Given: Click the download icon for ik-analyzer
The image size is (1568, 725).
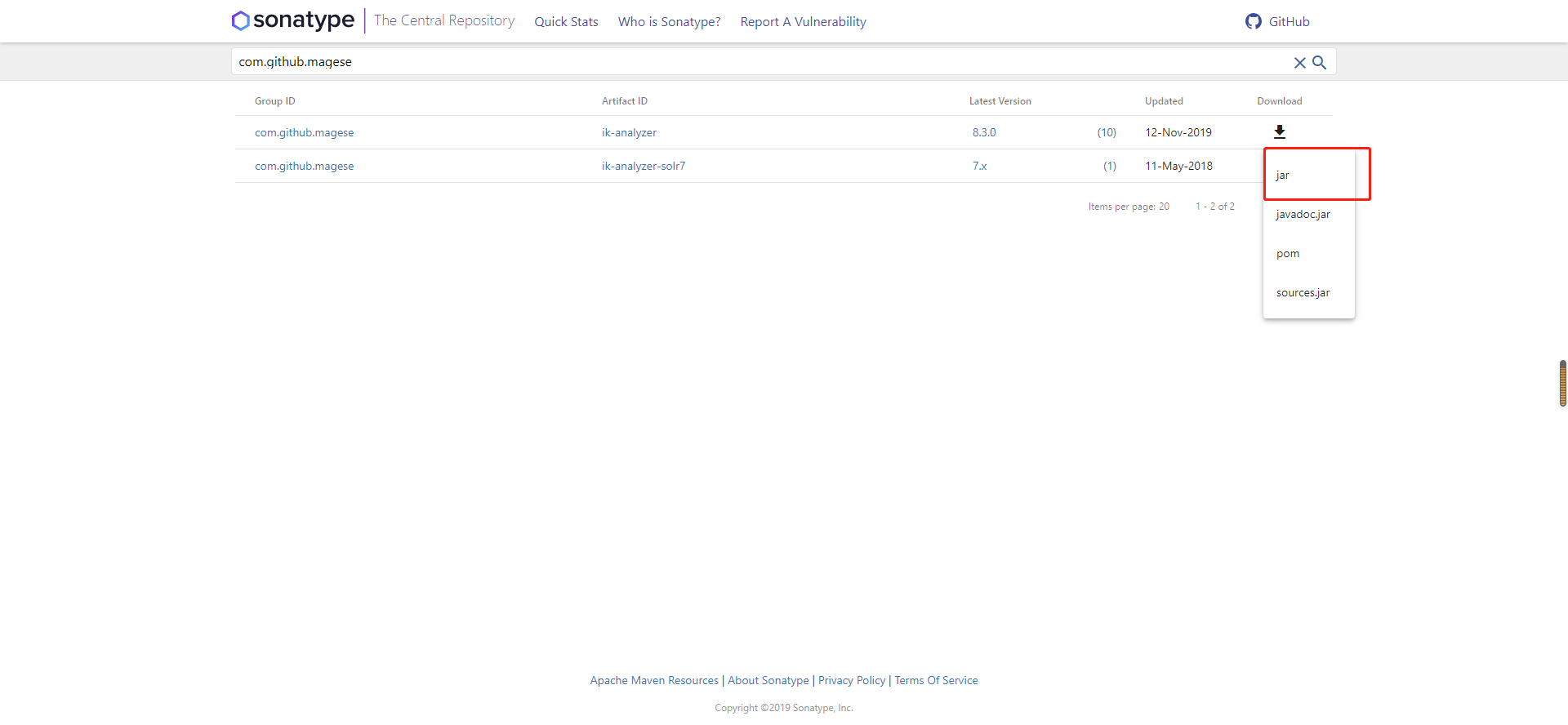Looking at the screenshot, I should pos(1280,131).
